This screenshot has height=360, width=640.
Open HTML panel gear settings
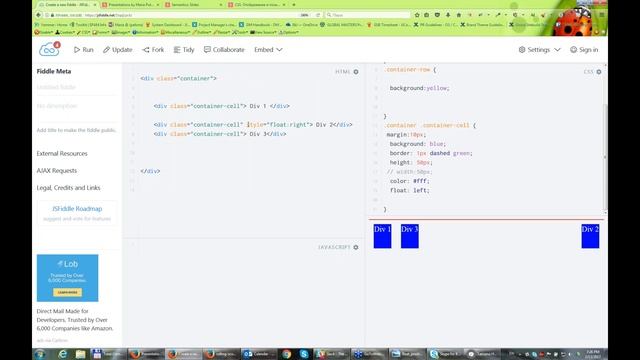point(356,72)
